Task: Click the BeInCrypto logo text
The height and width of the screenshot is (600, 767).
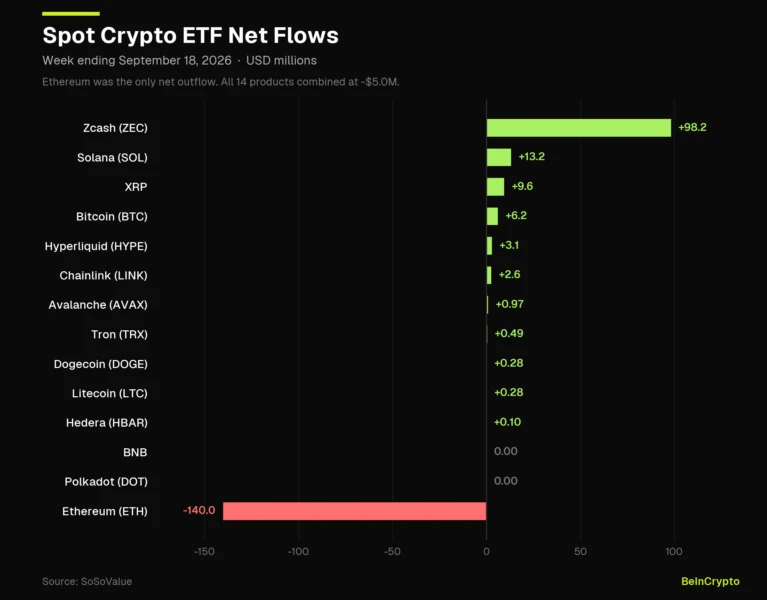Action: tap(710, 581)
